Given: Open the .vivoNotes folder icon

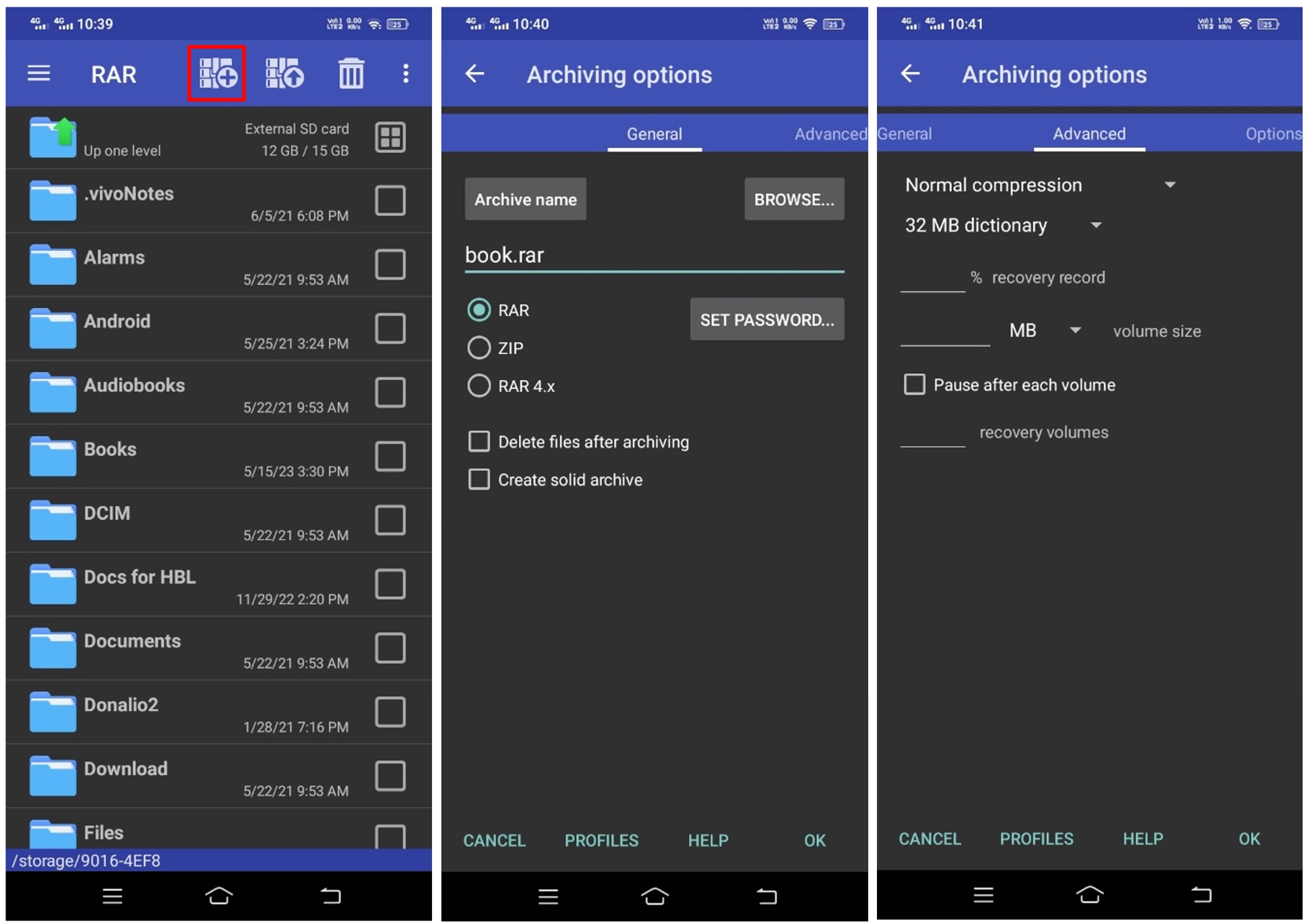Looking at the screenshot, I should (x=53, y=200).
